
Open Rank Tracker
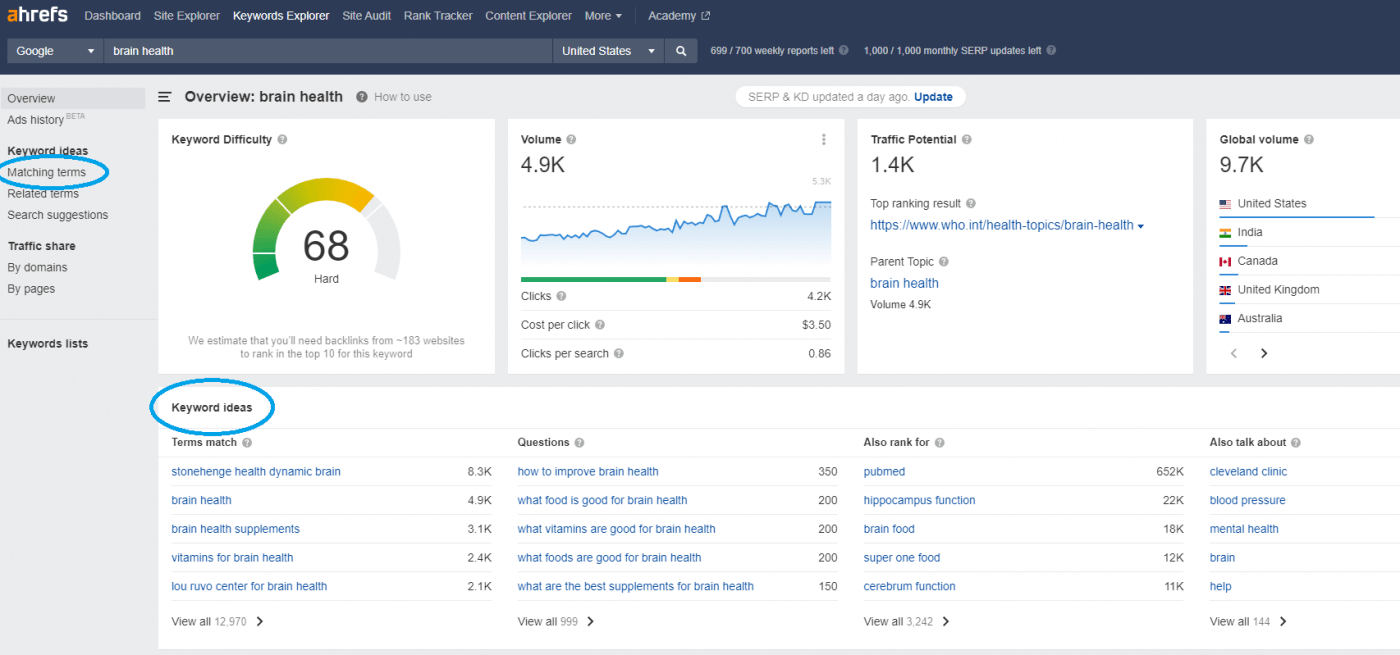[x=438, y=16]
